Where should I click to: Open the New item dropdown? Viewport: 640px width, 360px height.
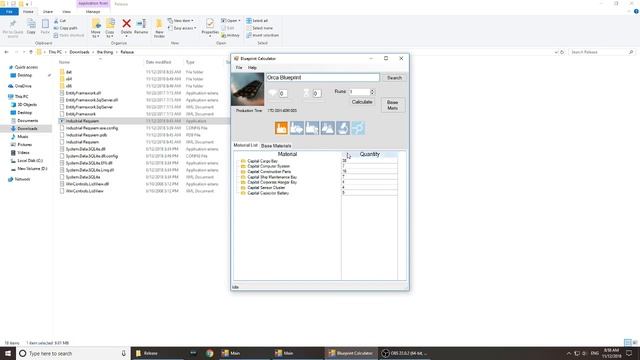pos(181,21)
